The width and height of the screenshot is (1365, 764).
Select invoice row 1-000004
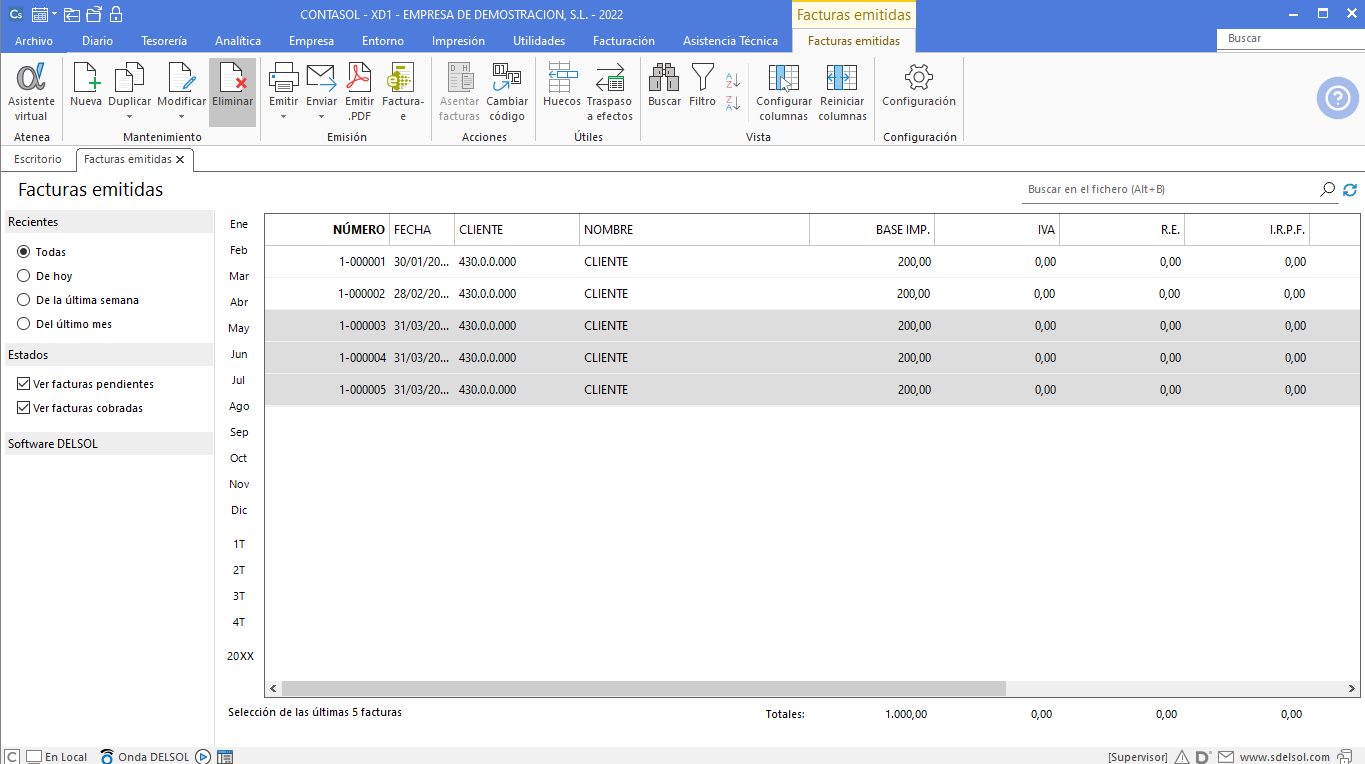click(x=812, y=358)
